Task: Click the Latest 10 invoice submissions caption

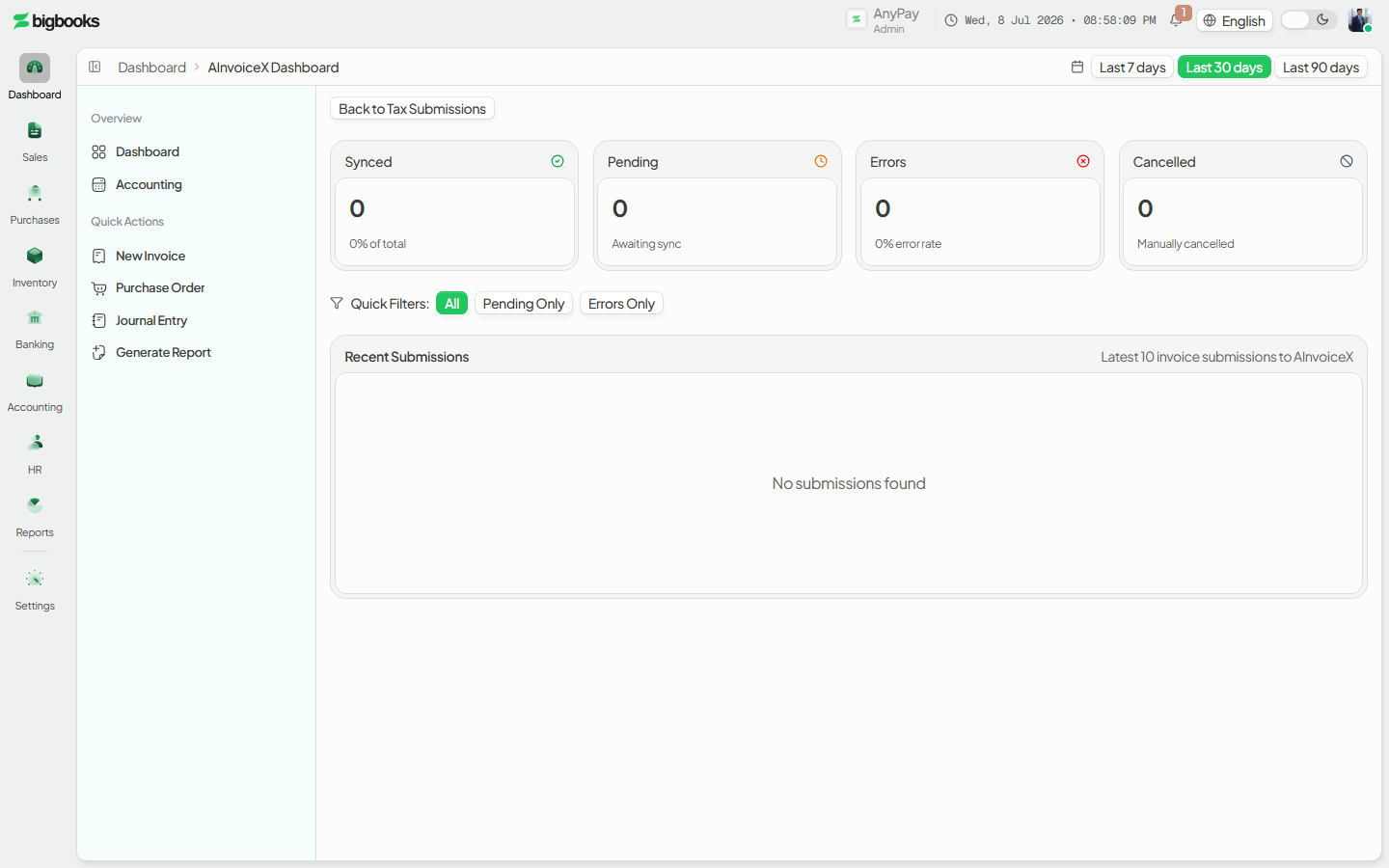Action: click(1227, 357)
